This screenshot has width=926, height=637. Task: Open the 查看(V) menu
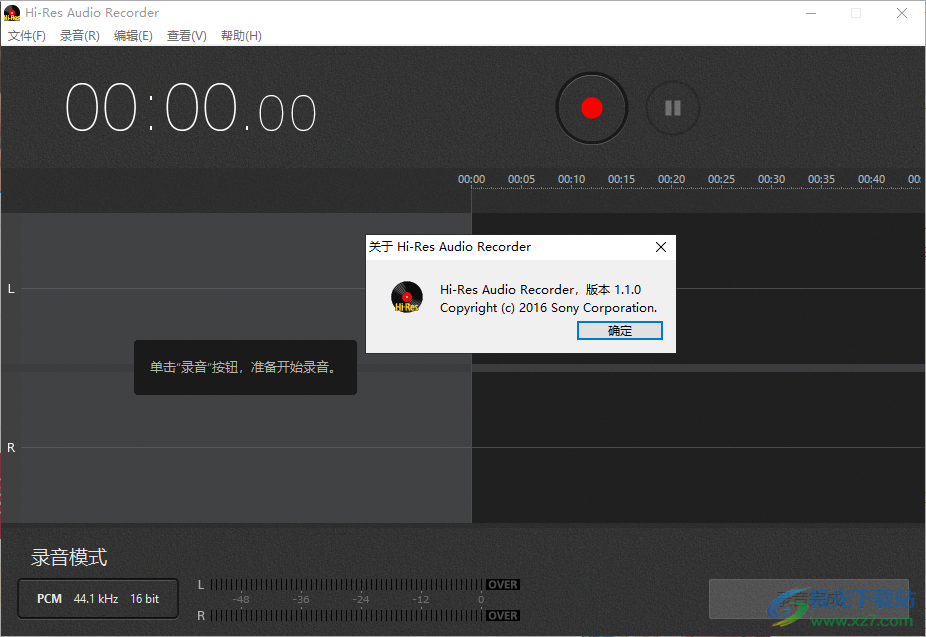coord(186,35)
